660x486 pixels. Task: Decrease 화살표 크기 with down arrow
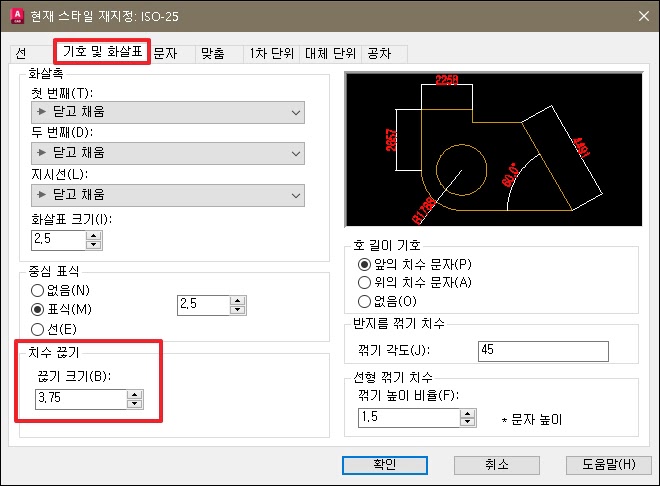93,245
